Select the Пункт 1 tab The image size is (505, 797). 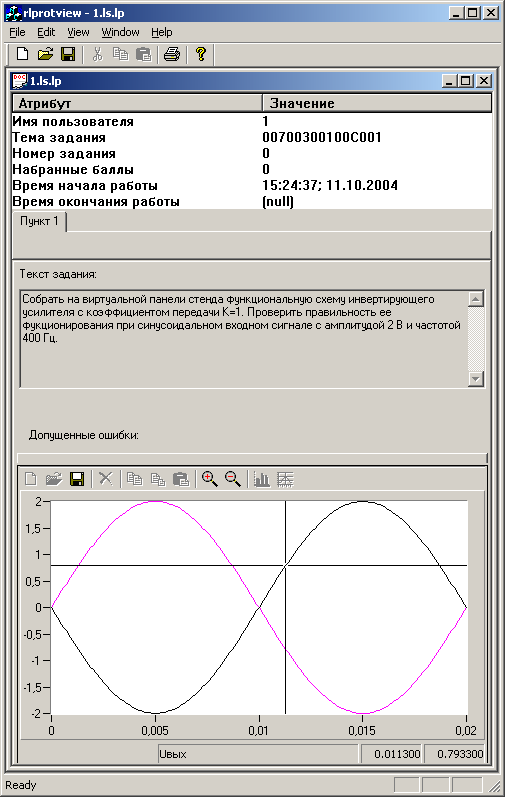(39, 221)
